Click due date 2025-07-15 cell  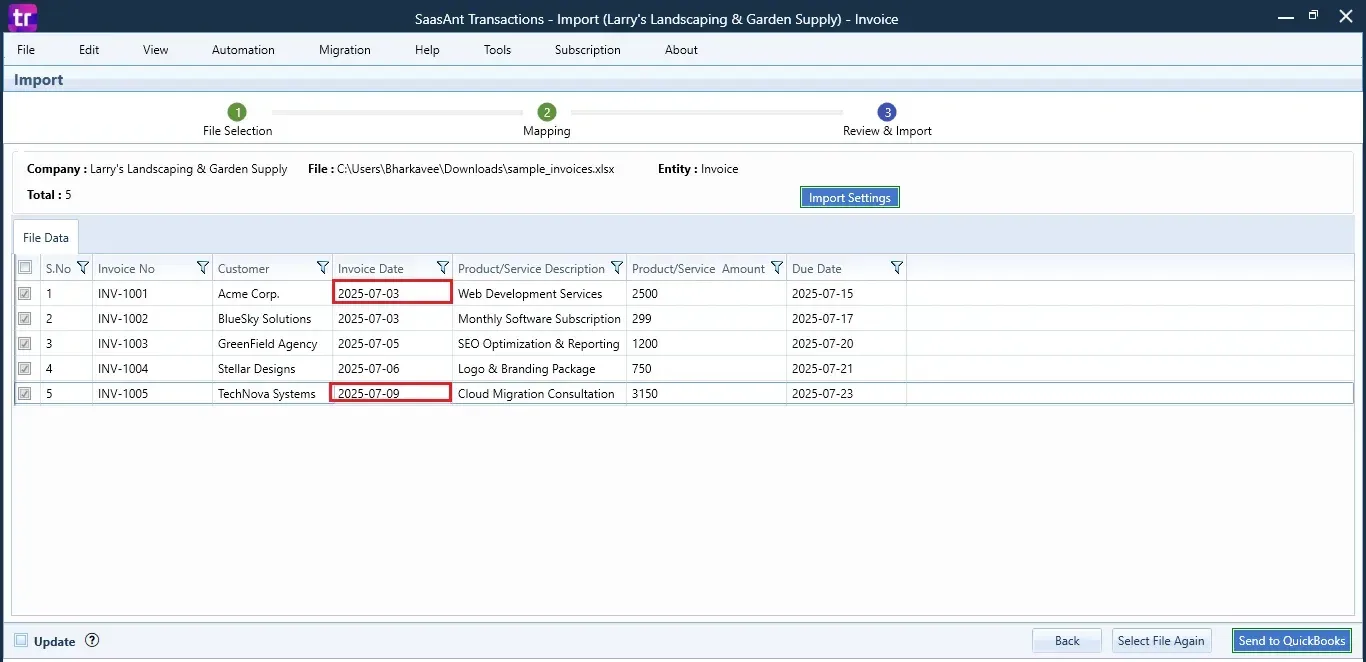coord(846,294)
